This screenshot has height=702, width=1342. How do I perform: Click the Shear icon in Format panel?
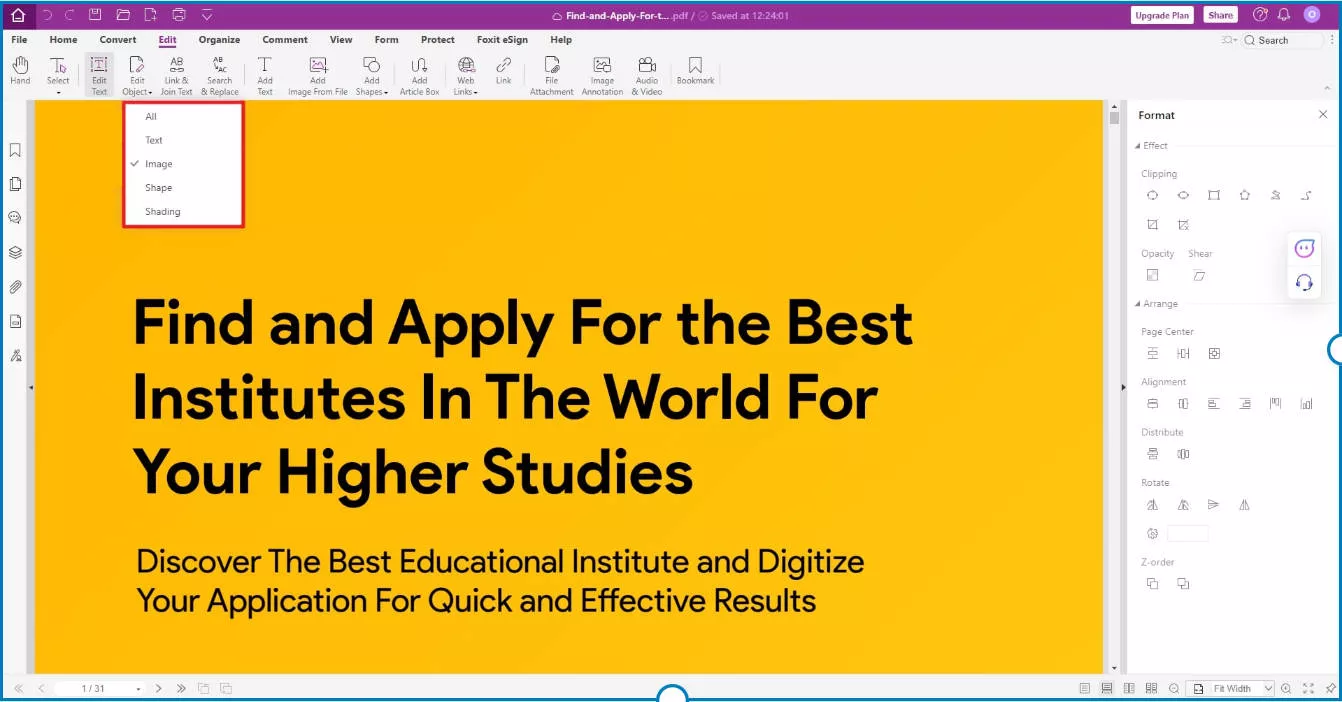click(1199, 275)
